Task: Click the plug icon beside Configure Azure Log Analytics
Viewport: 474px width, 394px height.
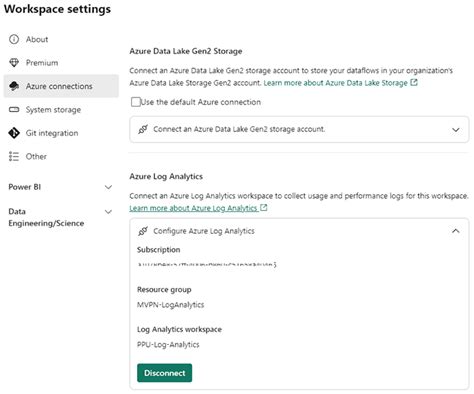Action: (143, 231)
